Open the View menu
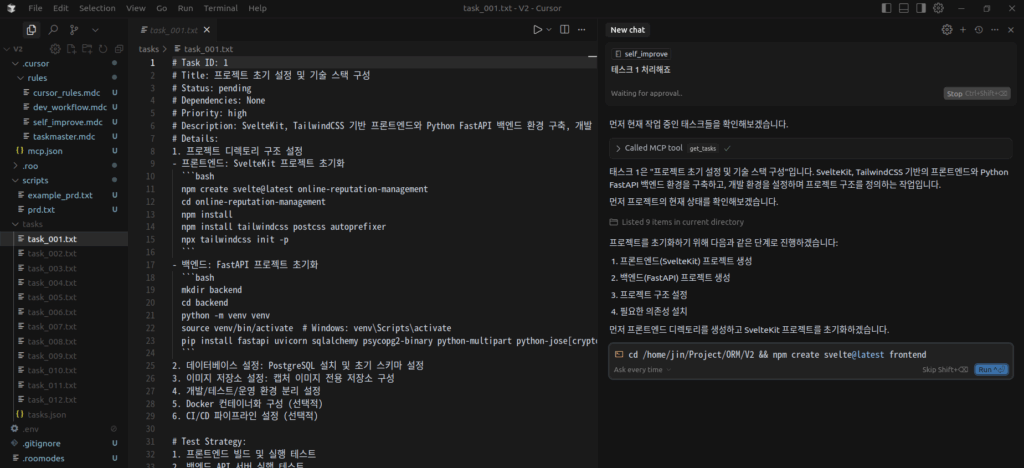 point(136,8)
